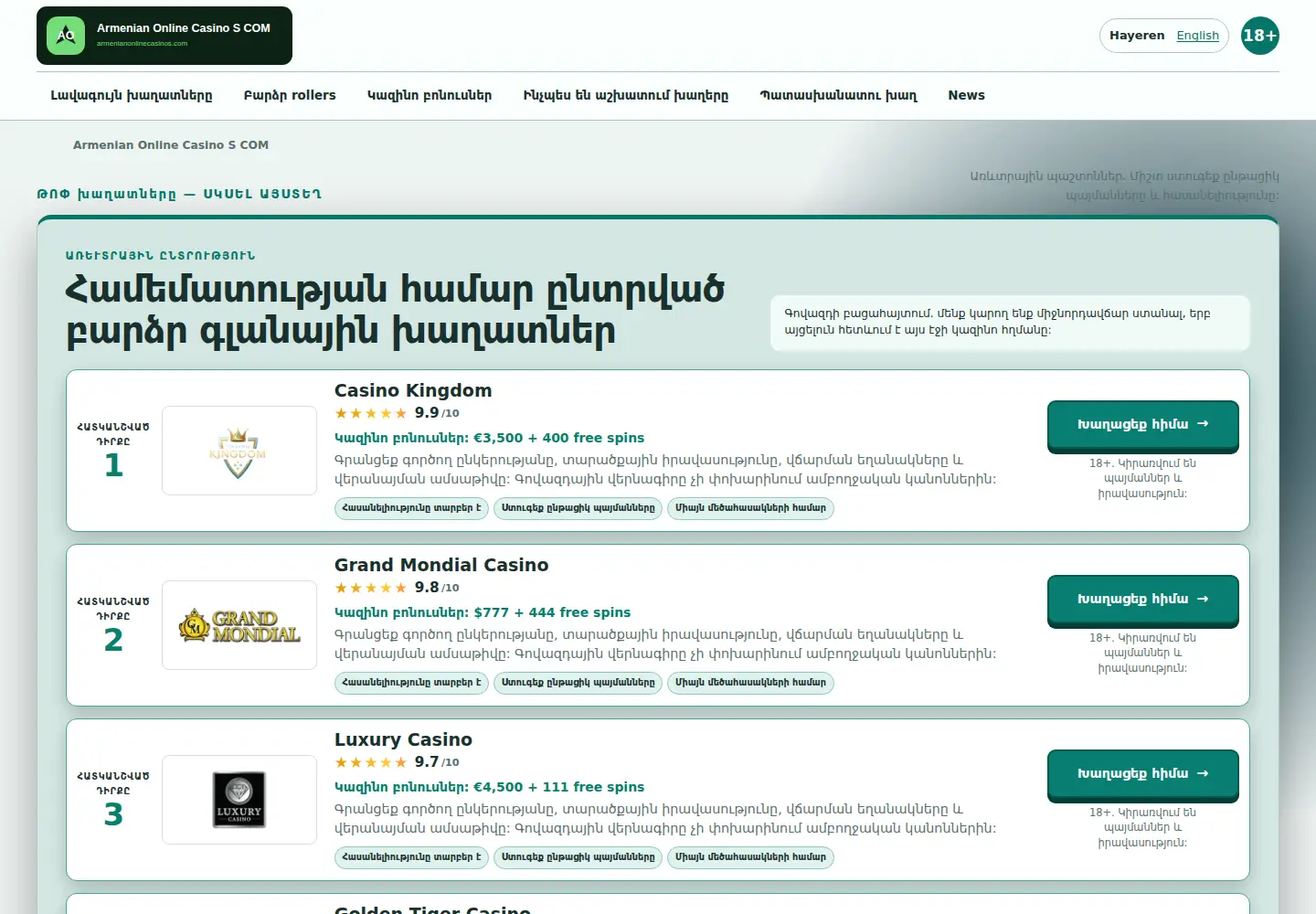Click the star rating for Casino Kingdom
This screenshot has width=1316, height=914.
pyautogui.click(x=371, y=413)
